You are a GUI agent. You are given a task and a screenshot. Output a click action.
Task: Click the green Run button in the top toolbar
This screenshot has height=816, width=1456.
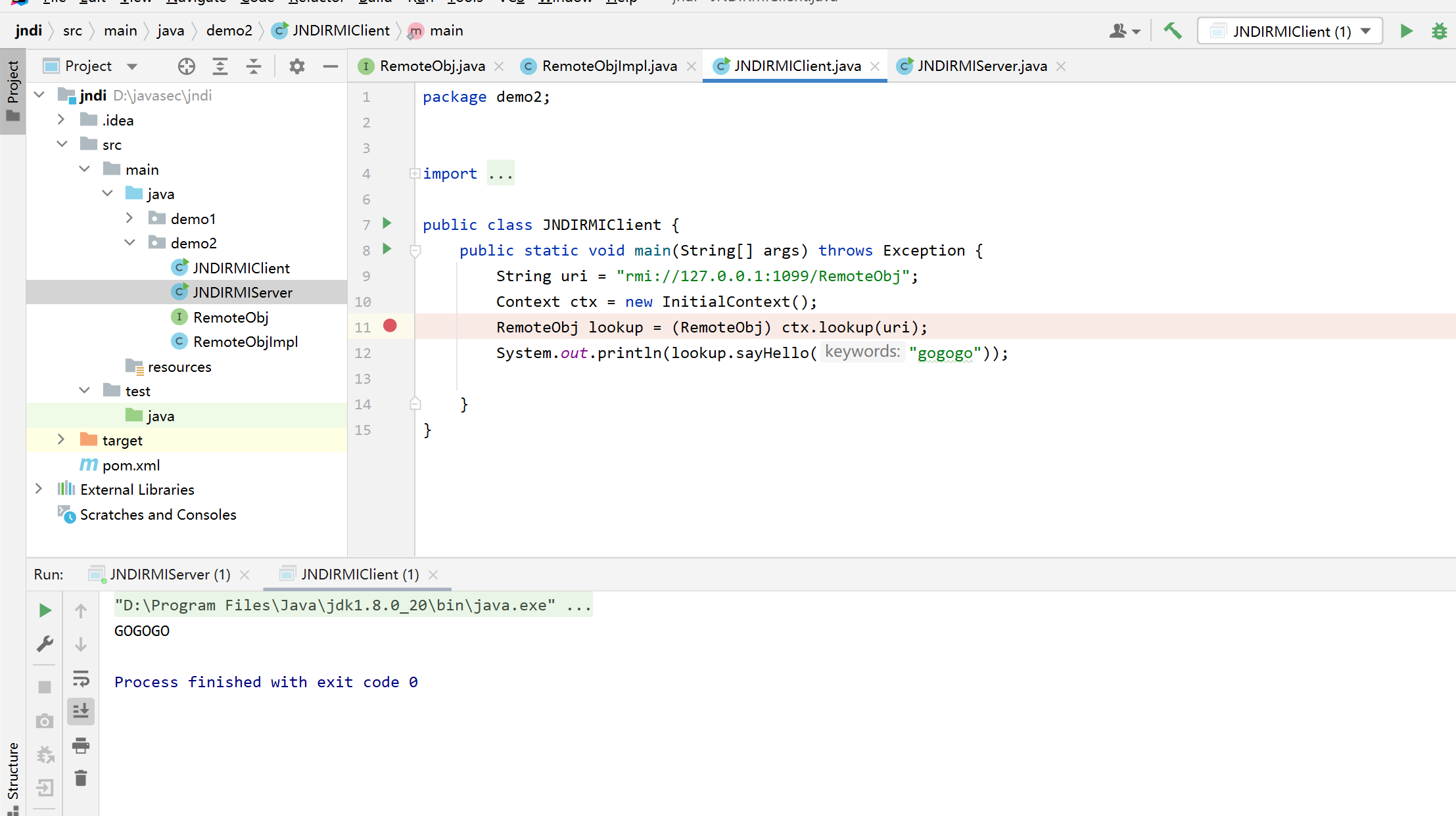pos(1406,31)
